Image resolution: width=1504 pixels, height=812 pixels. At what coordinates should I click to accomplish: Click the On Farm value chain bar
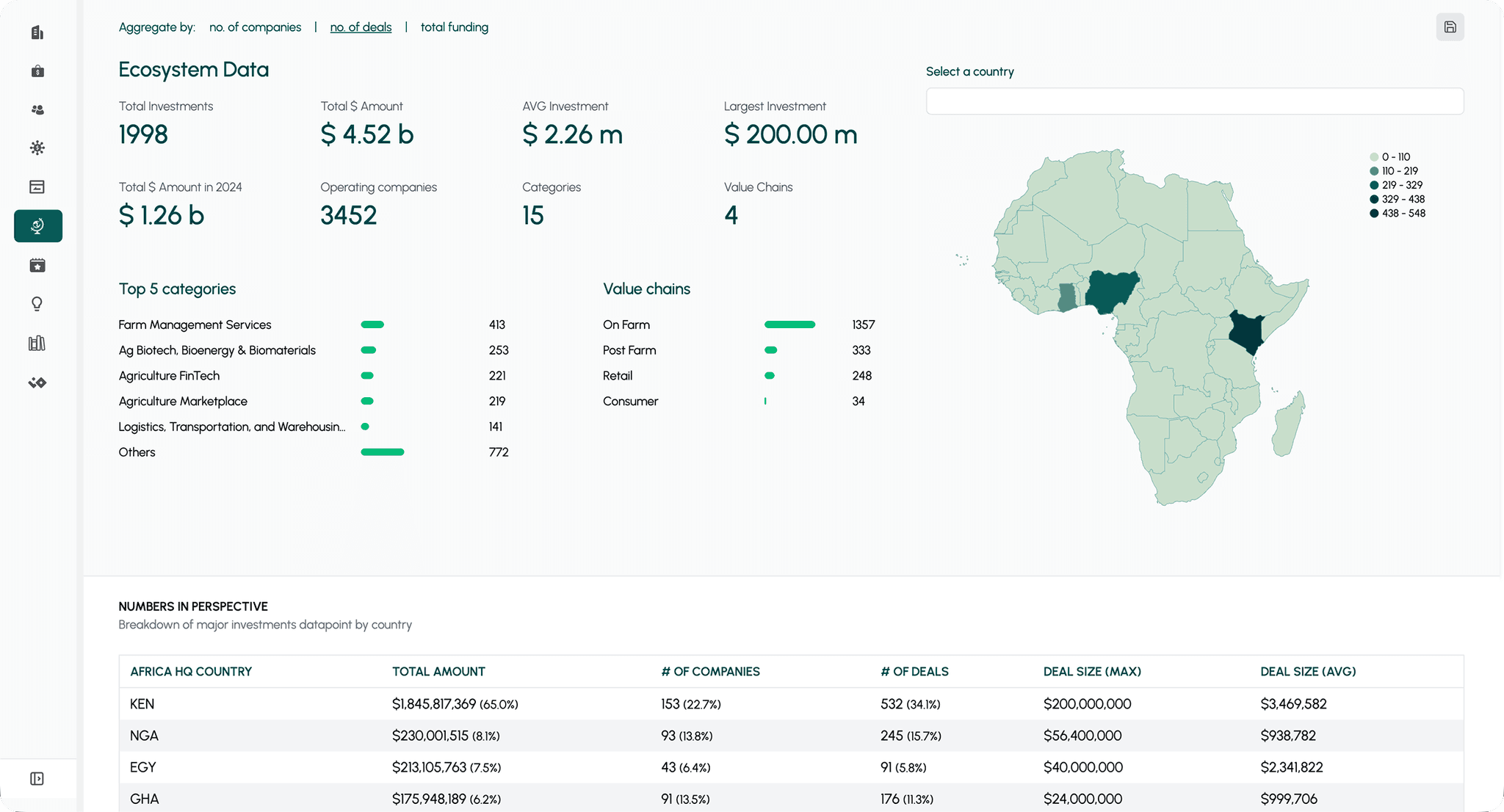pyautogui.click(x=789, y=324)
